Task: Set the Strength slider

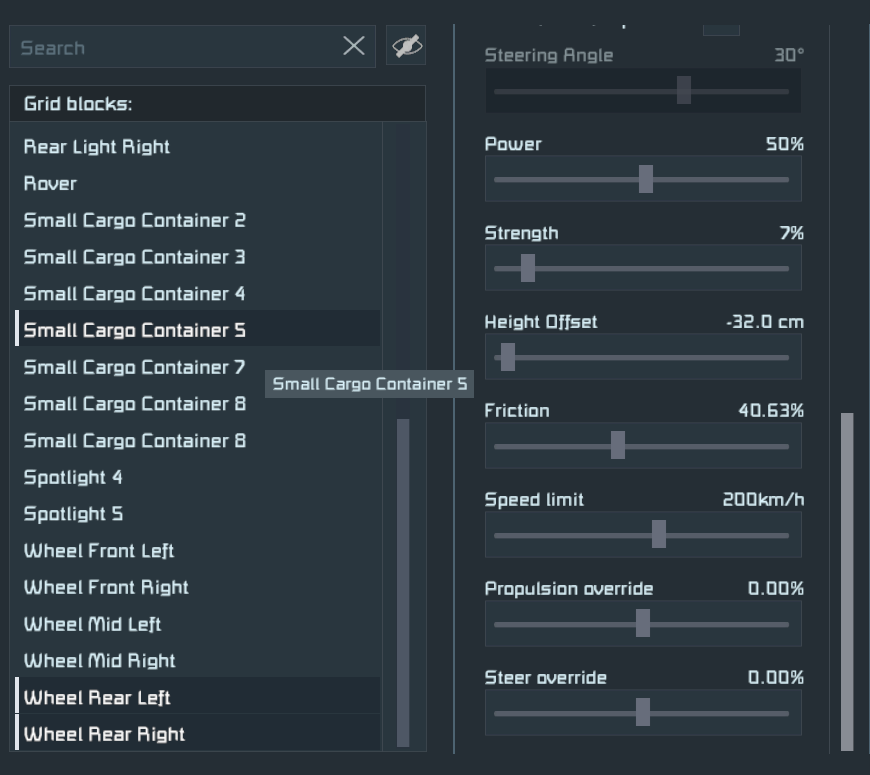Action: click(528, 268)
